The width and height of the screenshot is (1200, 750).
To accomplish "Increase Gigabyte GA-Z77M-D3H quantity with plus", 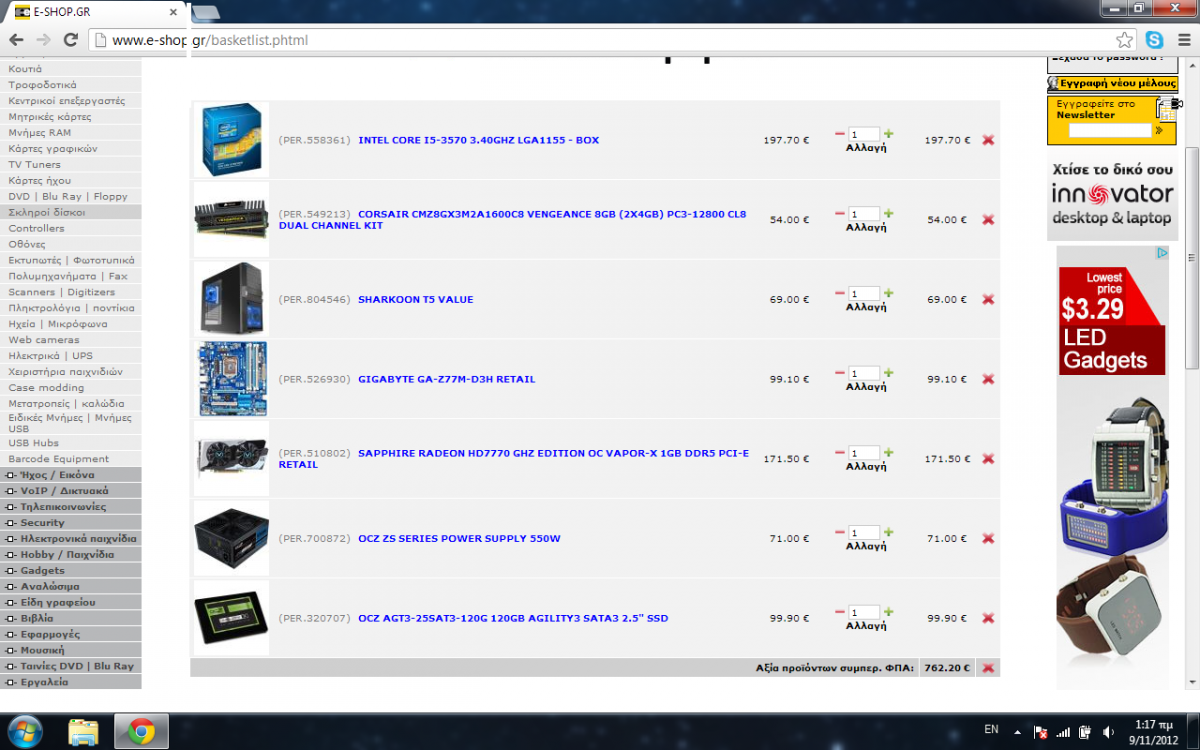I will coord(889,372).
